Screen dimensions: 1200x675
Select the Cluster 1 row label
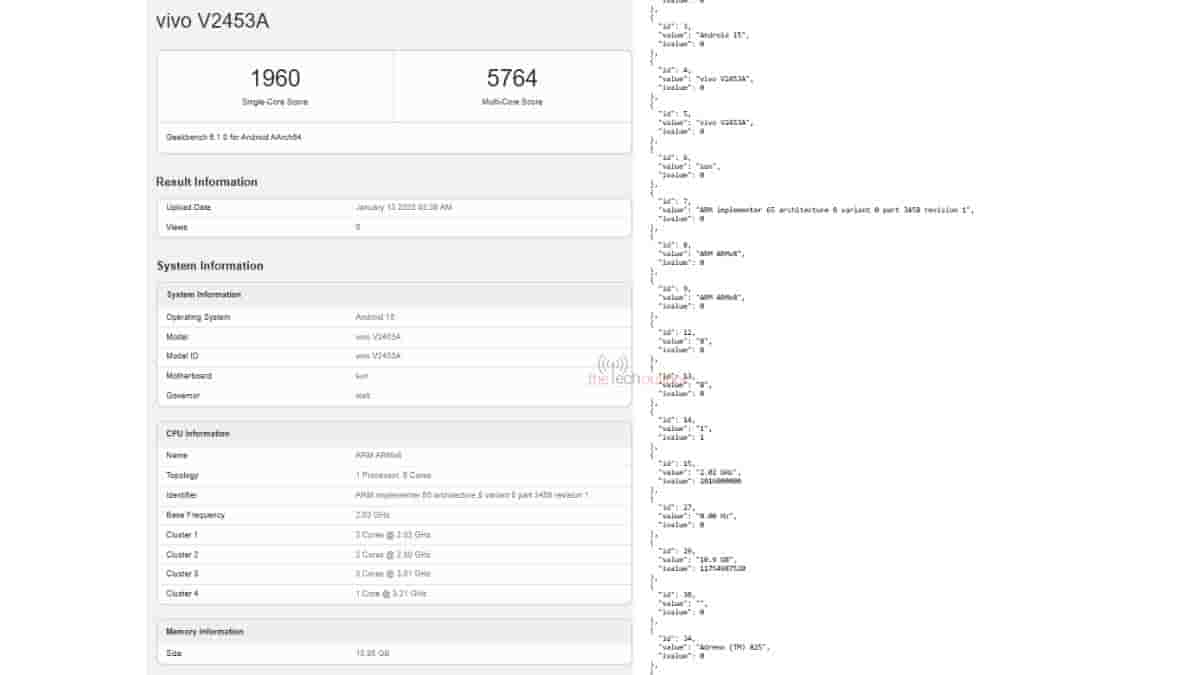tap(183, 535)
